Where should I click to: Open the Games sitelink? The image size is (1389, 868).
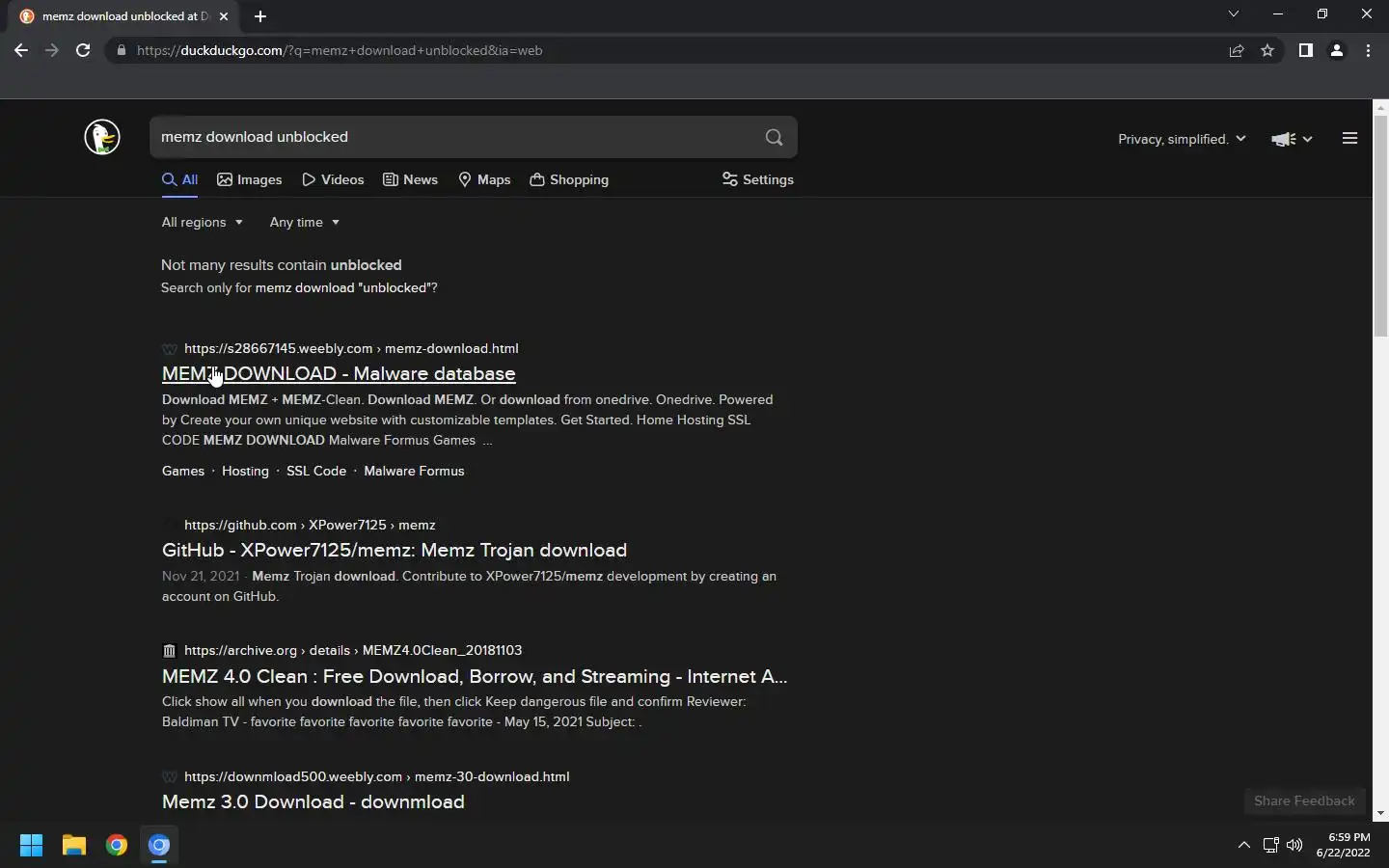click(183, 471)
